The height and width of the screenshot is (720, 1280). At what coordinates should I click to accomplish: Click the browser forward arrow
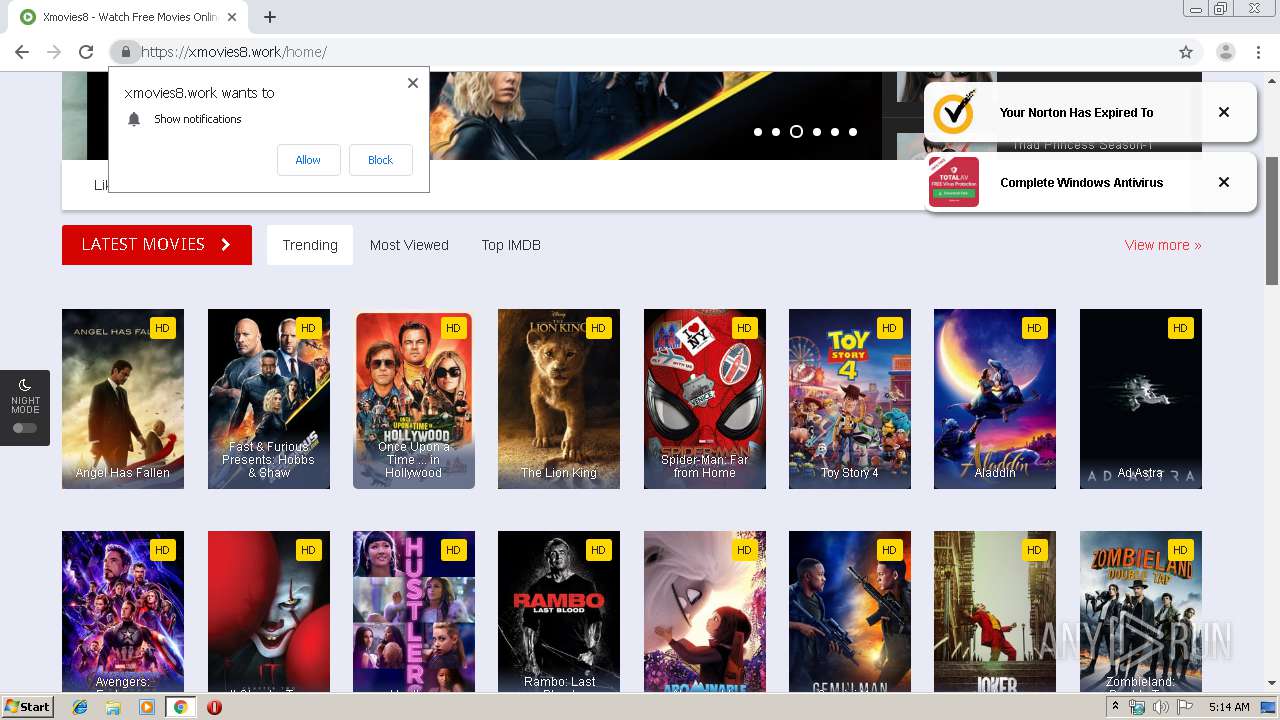(54, 52)
